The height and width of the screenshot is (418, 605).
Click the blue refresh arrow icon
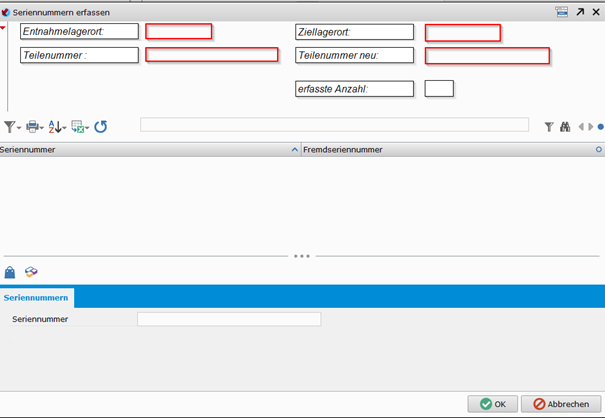(100, 127)
